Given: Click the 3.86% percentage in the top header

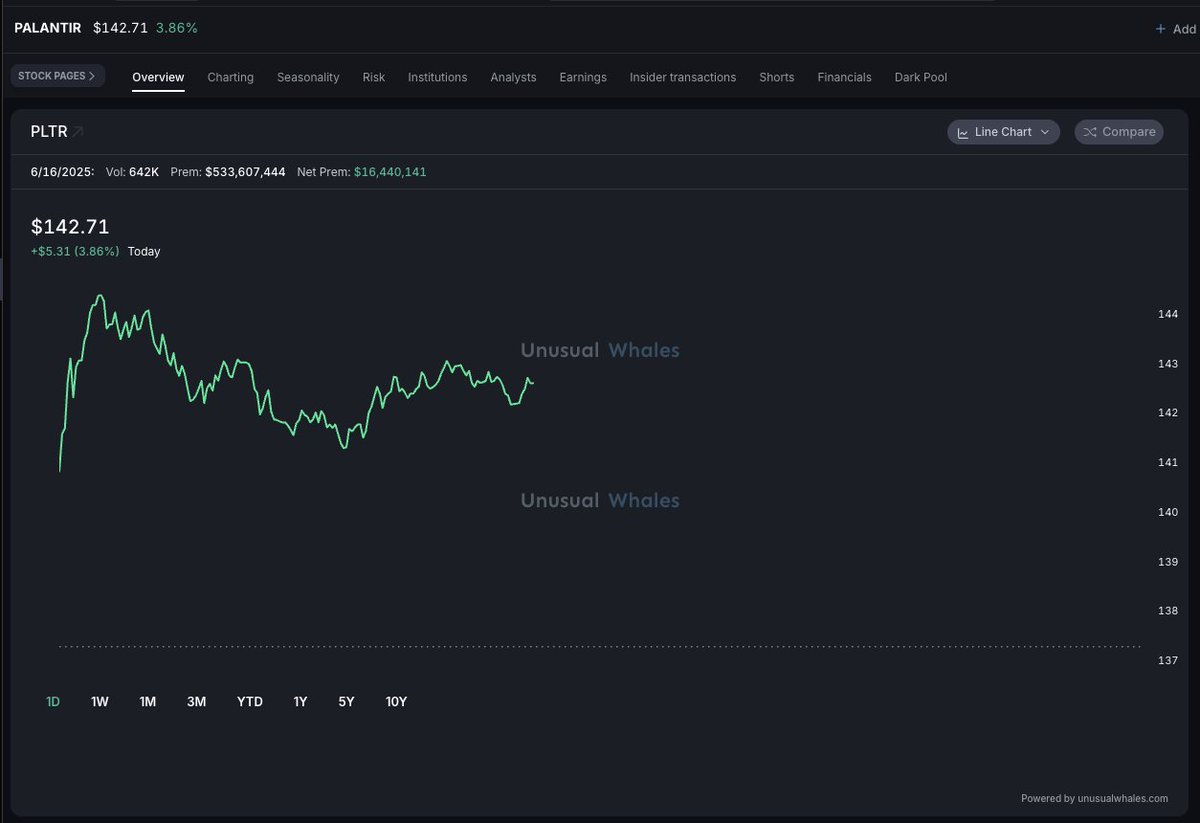Looking at the screenshot, I should pyautogui.click(x=177, y=28).
